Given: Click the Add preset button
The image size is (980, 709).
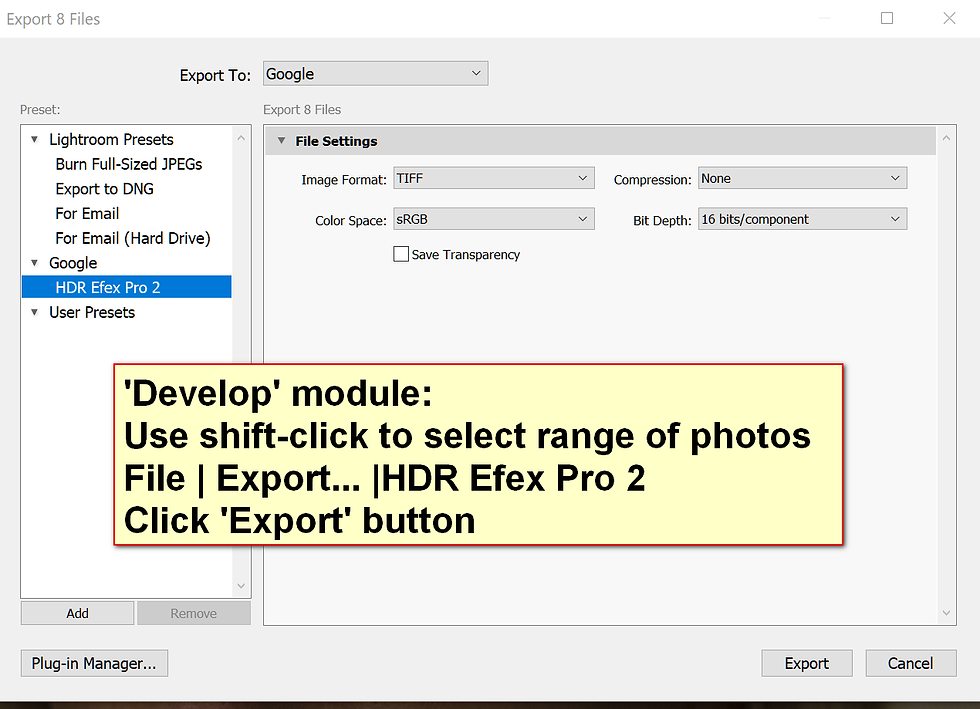Looking at the screenshot, I should [78, 613].
